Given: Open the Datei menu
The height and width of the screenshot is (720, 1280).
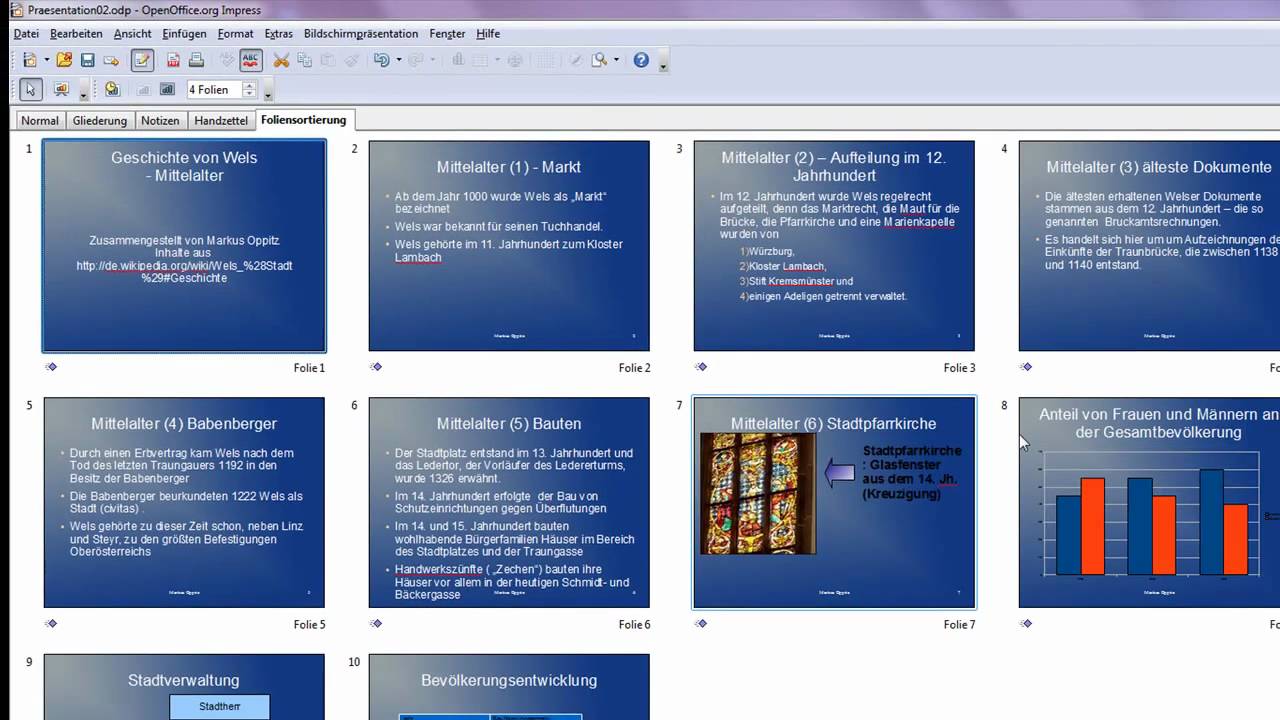Looking at the screenshot, I should [26, 33].
